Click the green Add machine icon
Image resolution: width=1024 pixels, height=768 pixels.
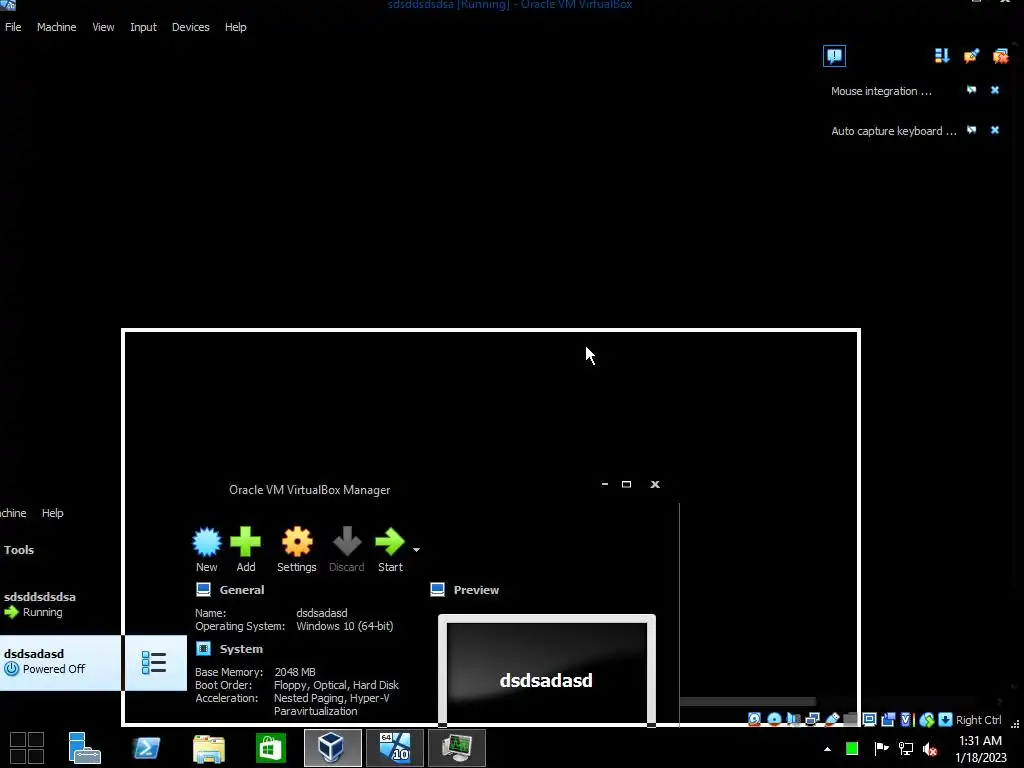coord(246,549)
